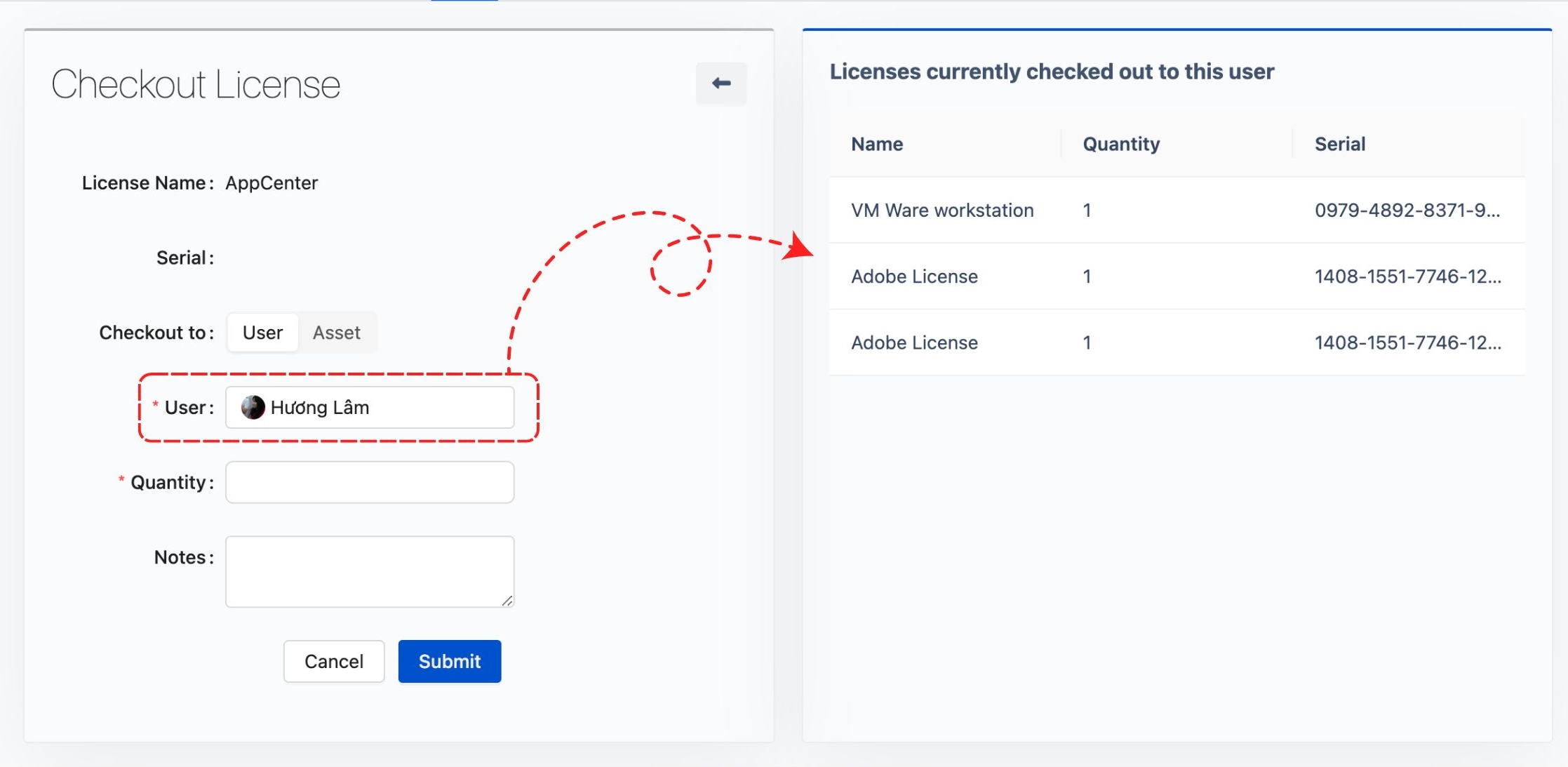This screenshot has height=767, width=1568.
Task: Click first Adobe License serial 1408-1551 cell
Action: tap(1407, 276)
